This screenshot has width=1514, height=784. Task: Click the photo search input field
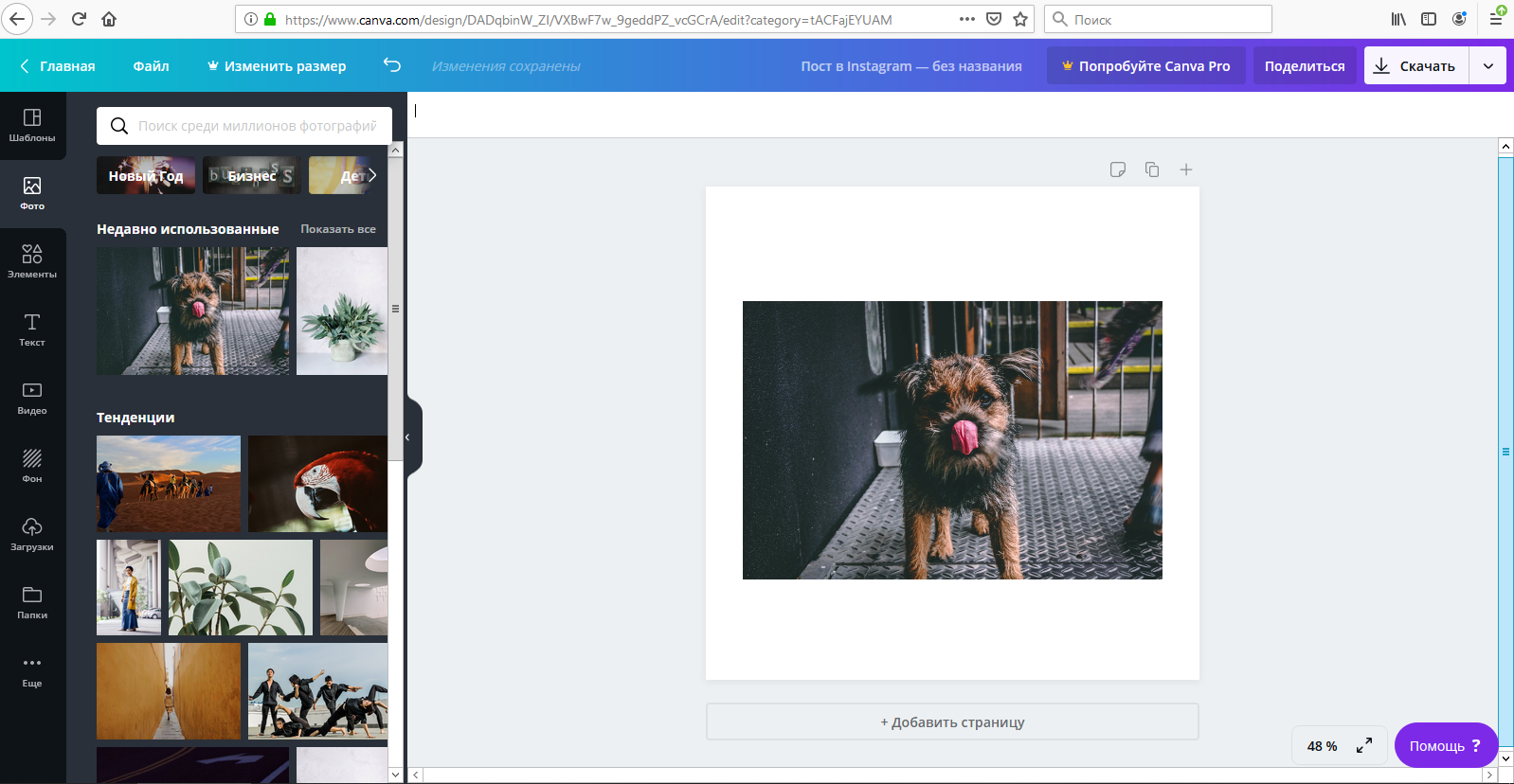[257, 126]
